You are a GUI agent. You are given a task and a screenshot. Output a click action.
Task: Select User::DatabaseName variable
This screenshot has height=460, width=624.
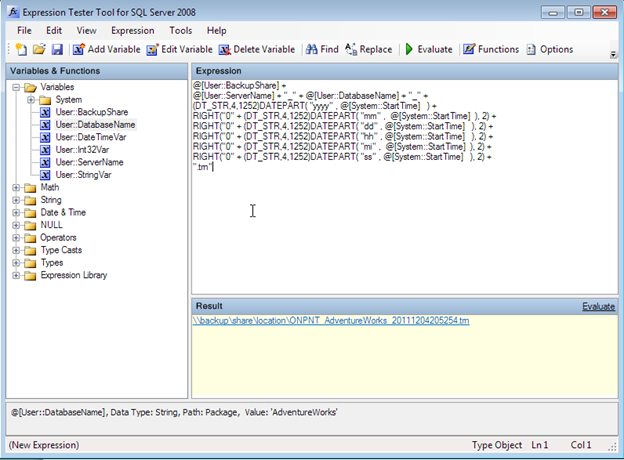pos(95,125)
